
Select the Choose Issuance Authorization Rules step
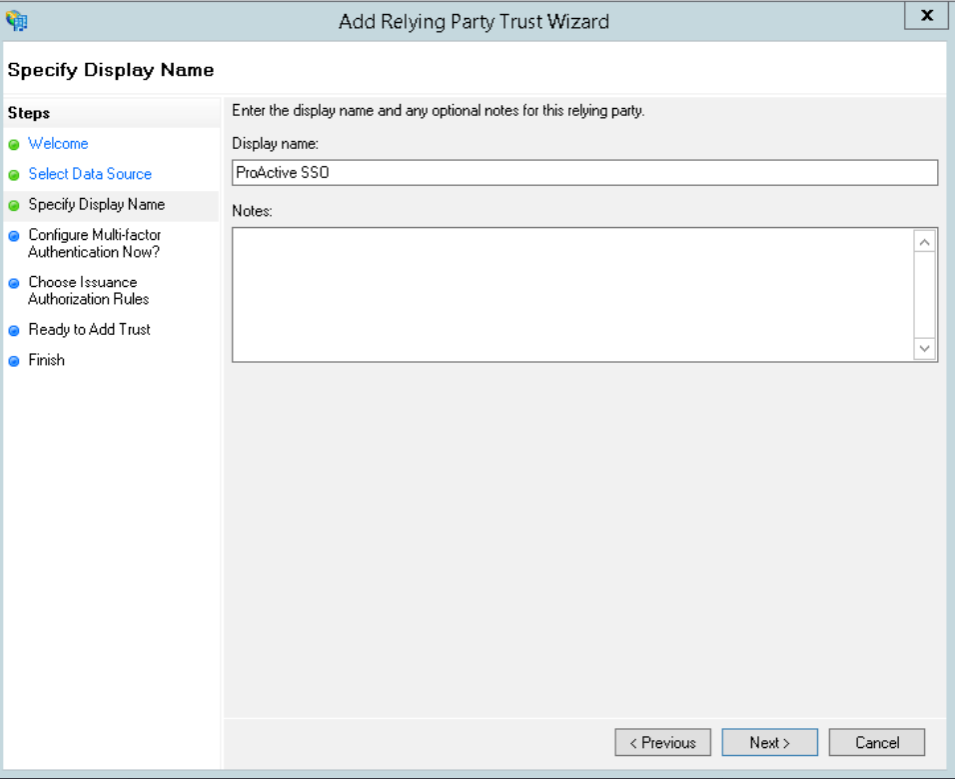(89, 291)
